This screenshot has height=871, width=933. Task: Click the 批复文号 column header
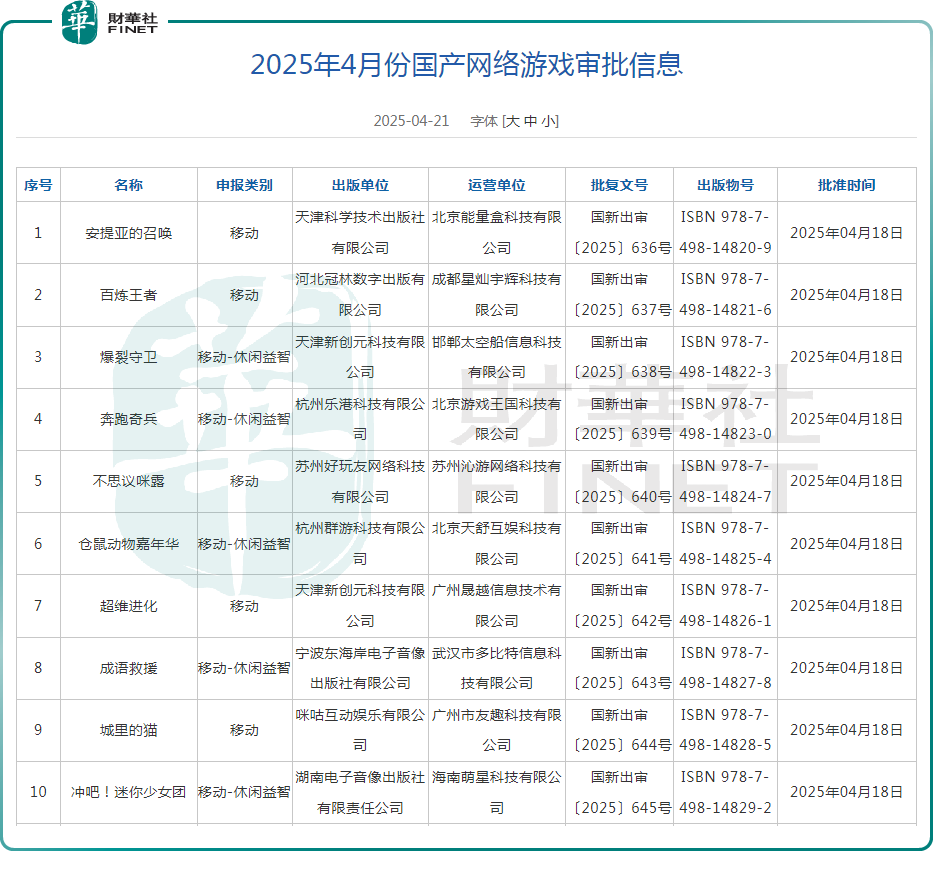point(619,185)
